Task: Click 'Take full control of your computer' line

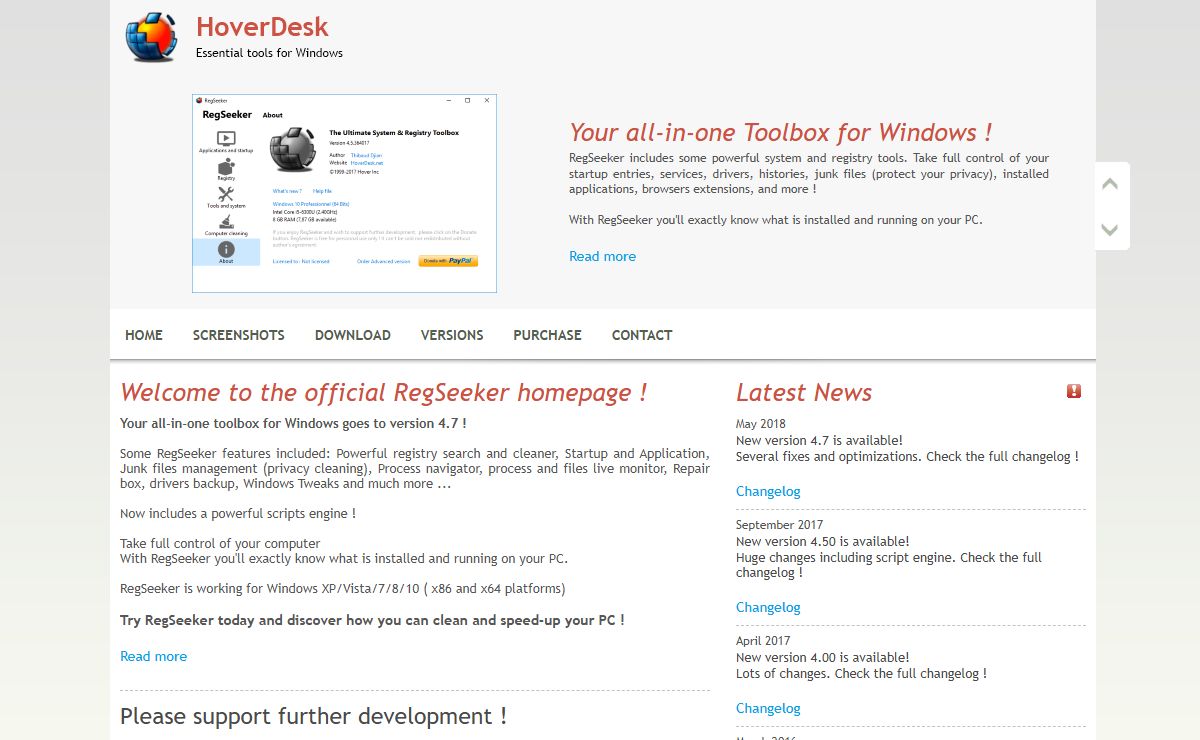Action: [220, 543]
